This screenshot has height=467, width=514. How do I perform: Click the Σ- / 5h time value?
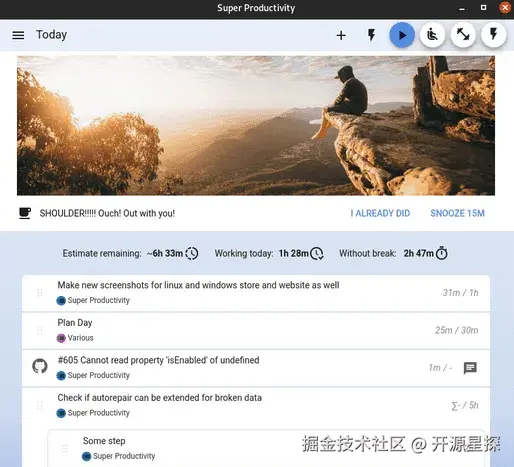[x=465, y=405]
